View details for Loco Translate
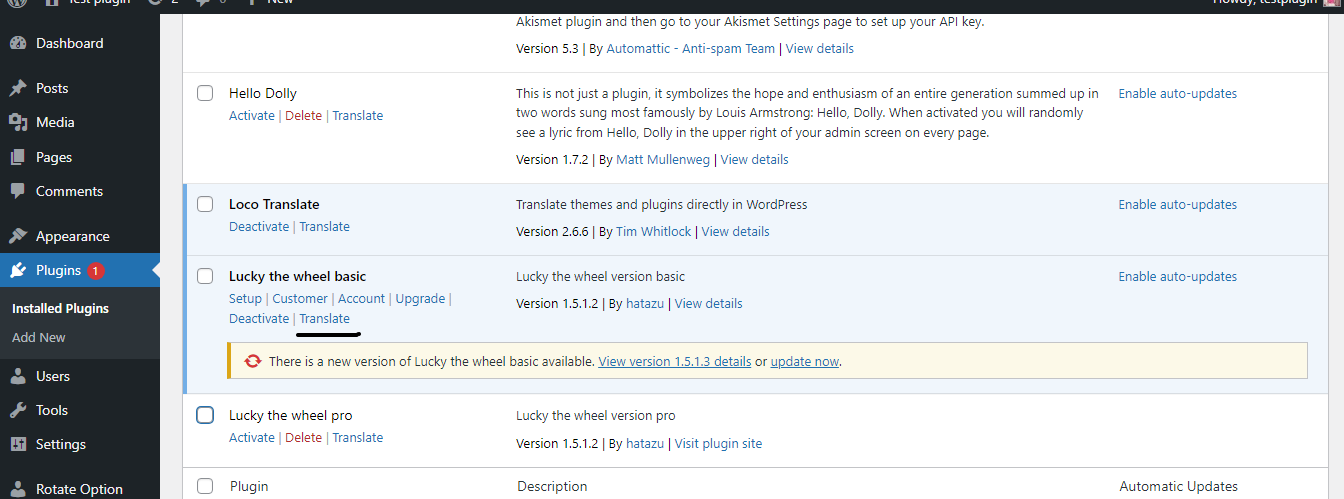1344x499 pixels. pyautogui.click(x=736, y=231)
